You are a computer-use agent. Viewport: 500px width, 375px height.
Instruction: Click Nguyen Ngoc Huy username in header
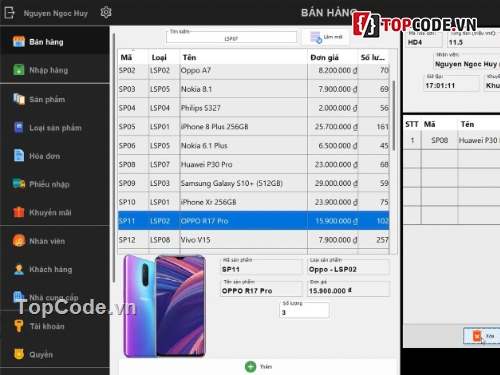click(x=56, y=13)
